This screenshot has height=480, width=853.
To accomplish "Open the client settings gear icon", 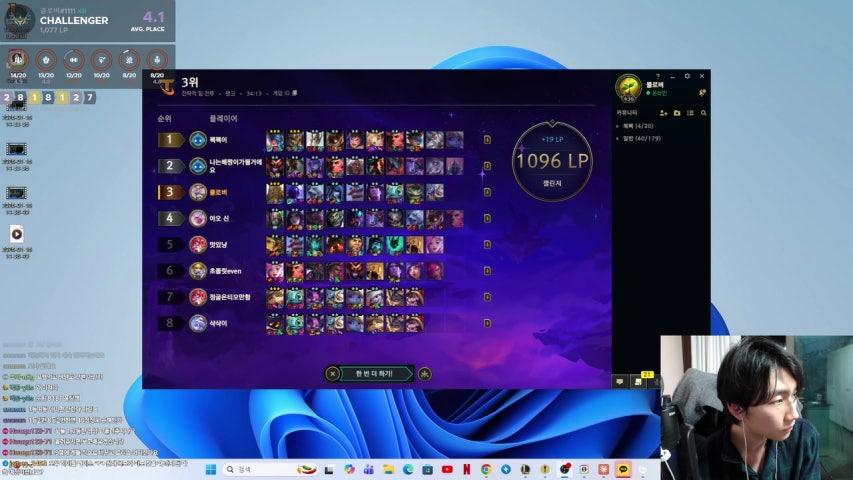I will point(687,76).
